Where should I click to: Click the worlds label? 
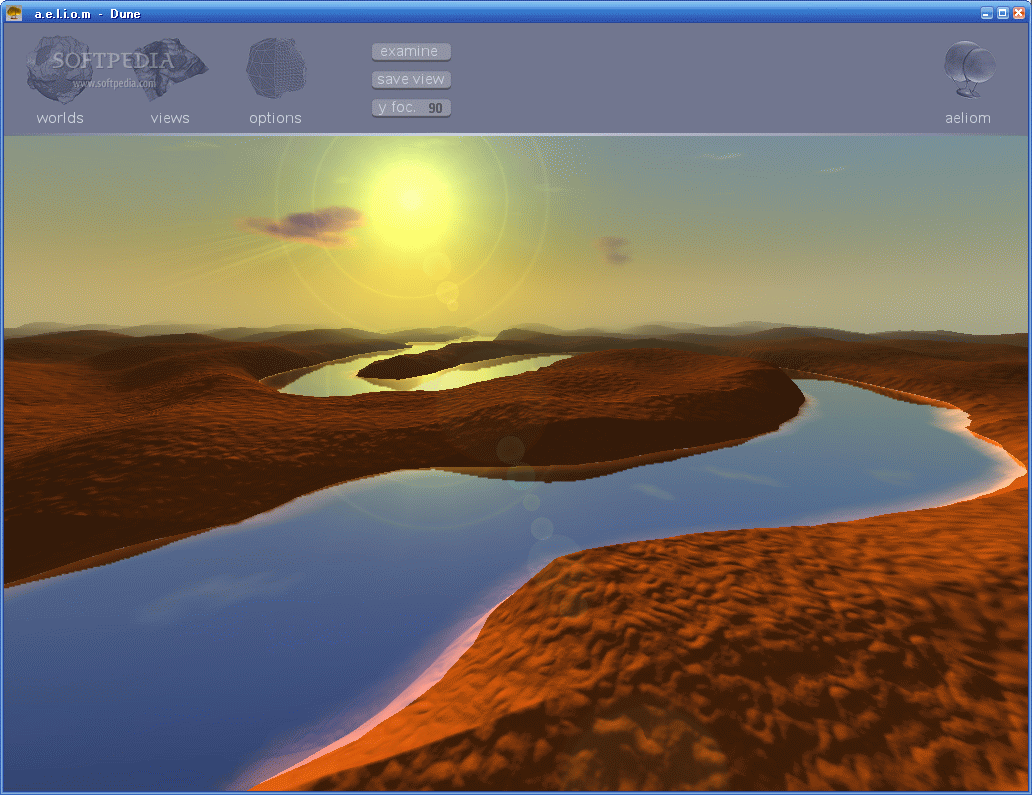[60, 118]
